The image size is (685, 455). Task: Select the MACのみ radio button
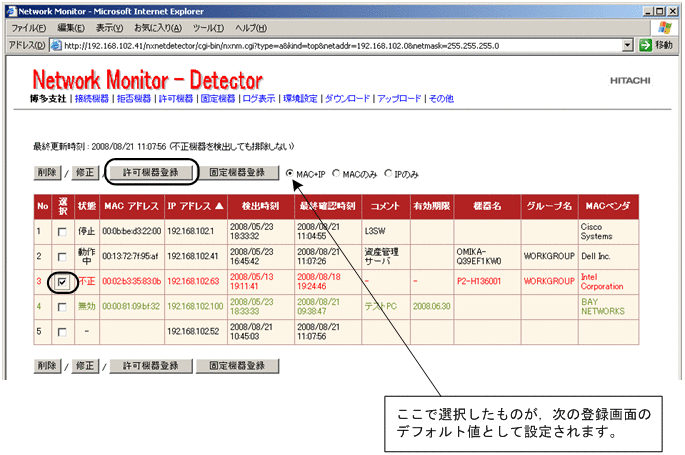[x=336, y=173]
